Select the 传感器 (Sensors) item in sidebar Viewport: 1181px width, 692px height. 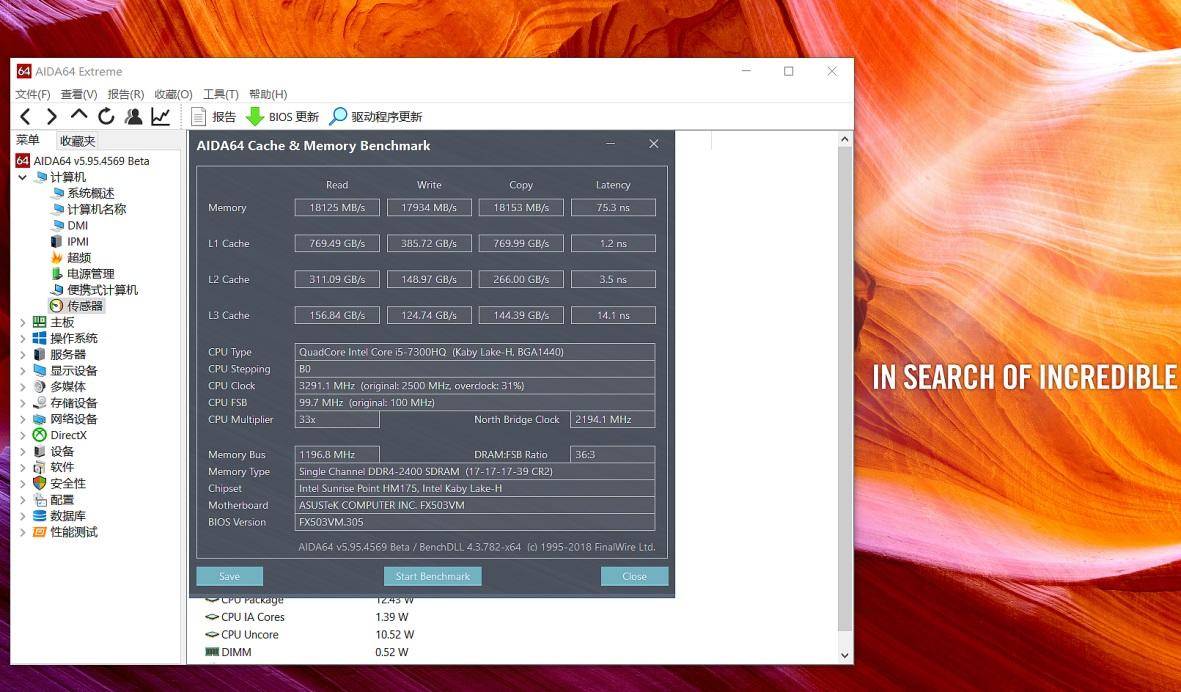tap(85, 305)
